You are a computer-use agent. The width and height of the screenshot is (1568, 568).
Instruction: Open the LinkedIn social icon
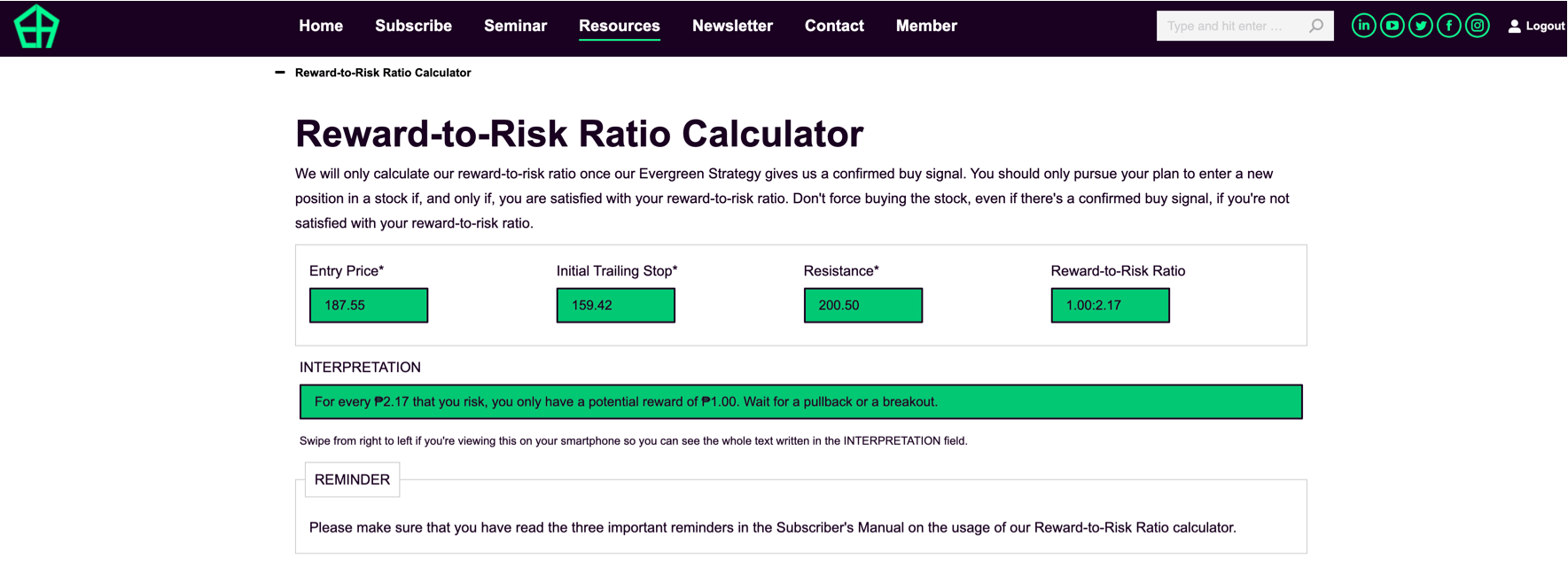1363,26
